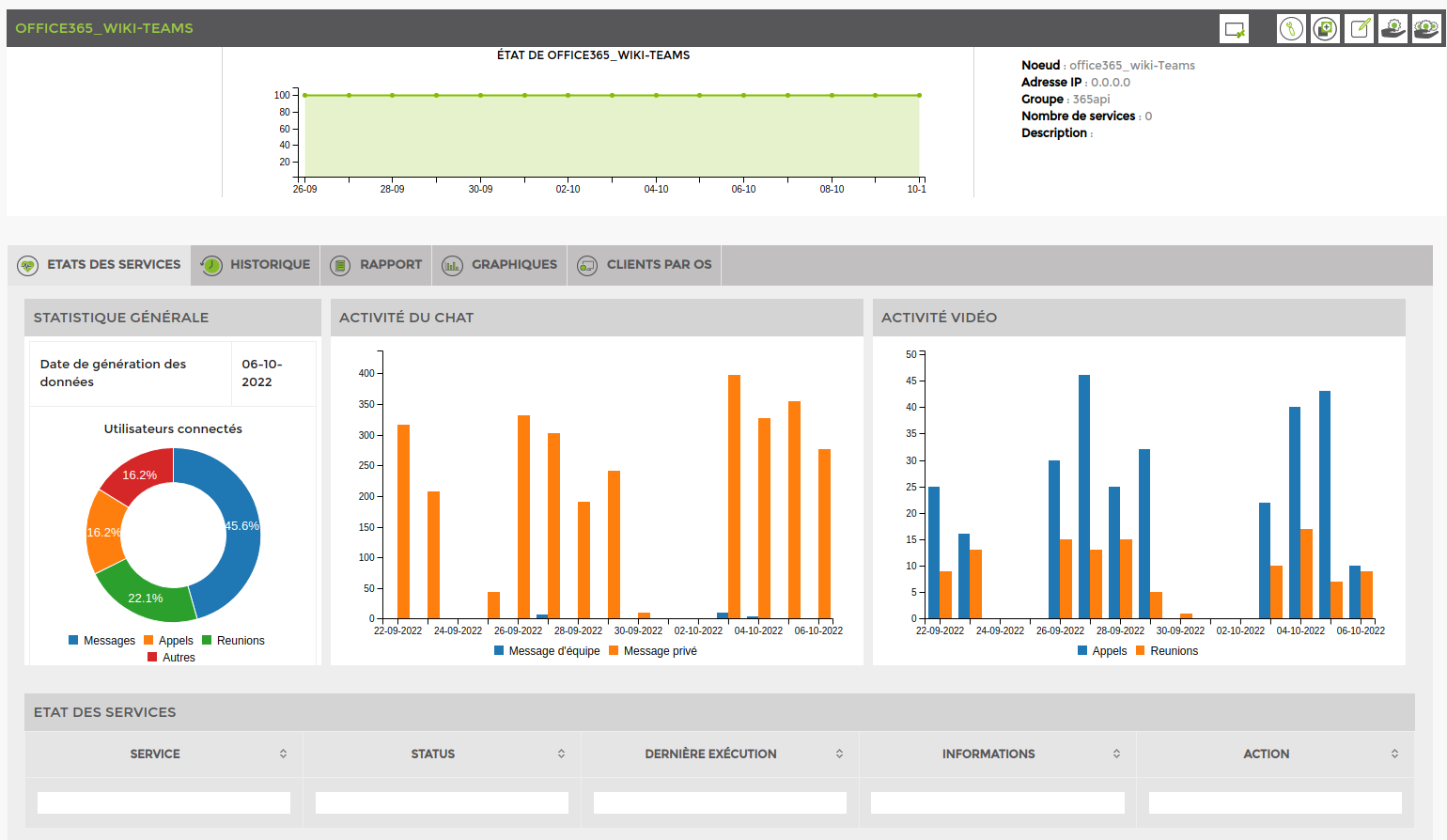Click the tallest blue video bar near 46
Screen dimensions: 1447x840
[1084, 496]
